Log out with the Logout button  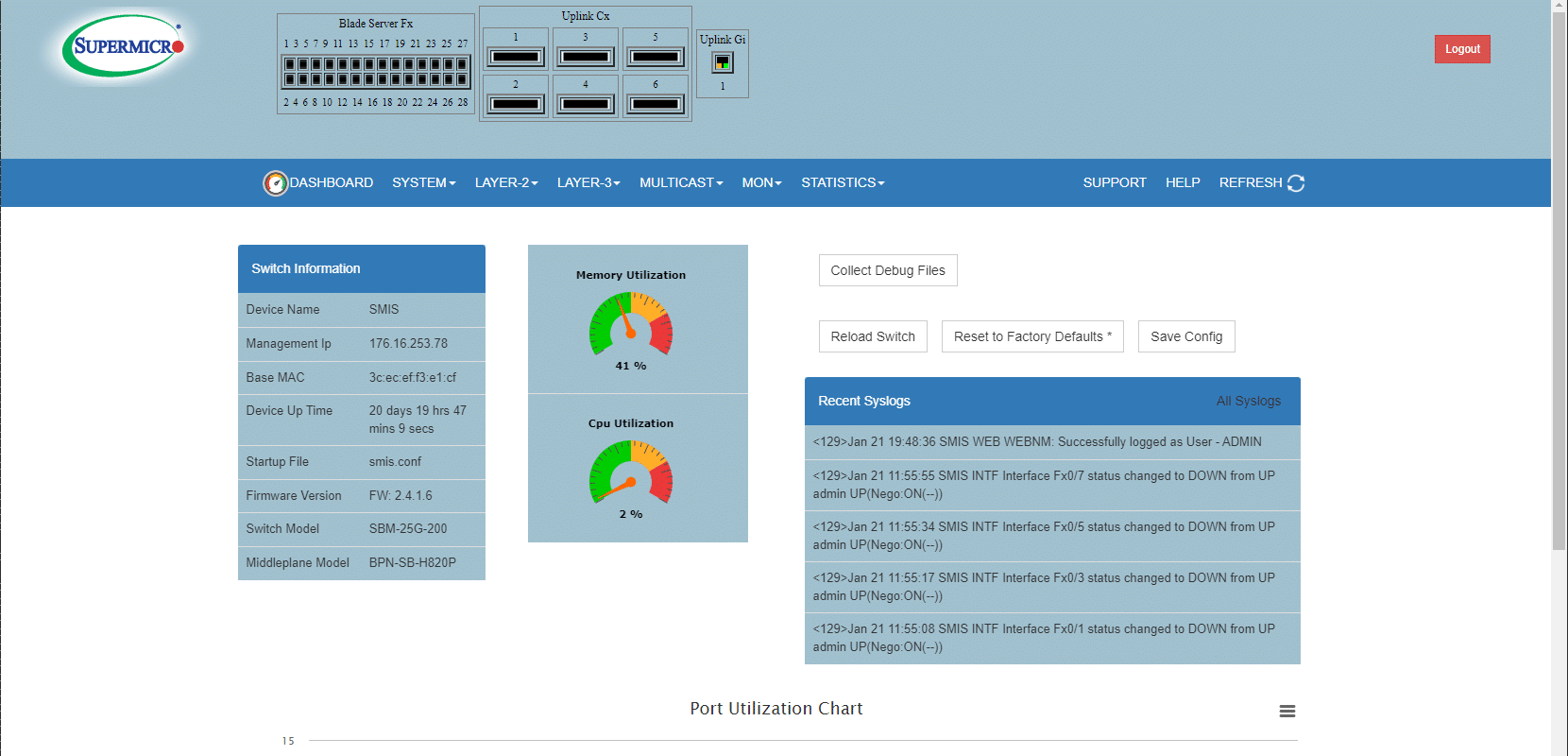(x=1462, y=49)
